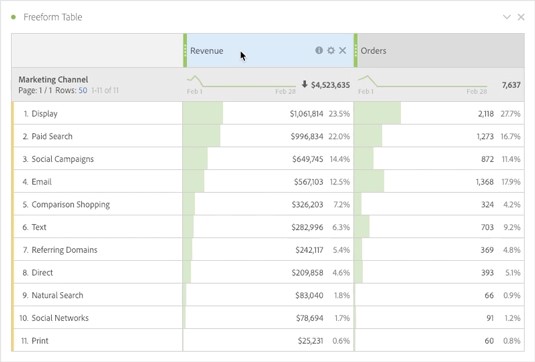Click Display orders percentage 27.7%
The image size is (535, 362).
(510, 114)
